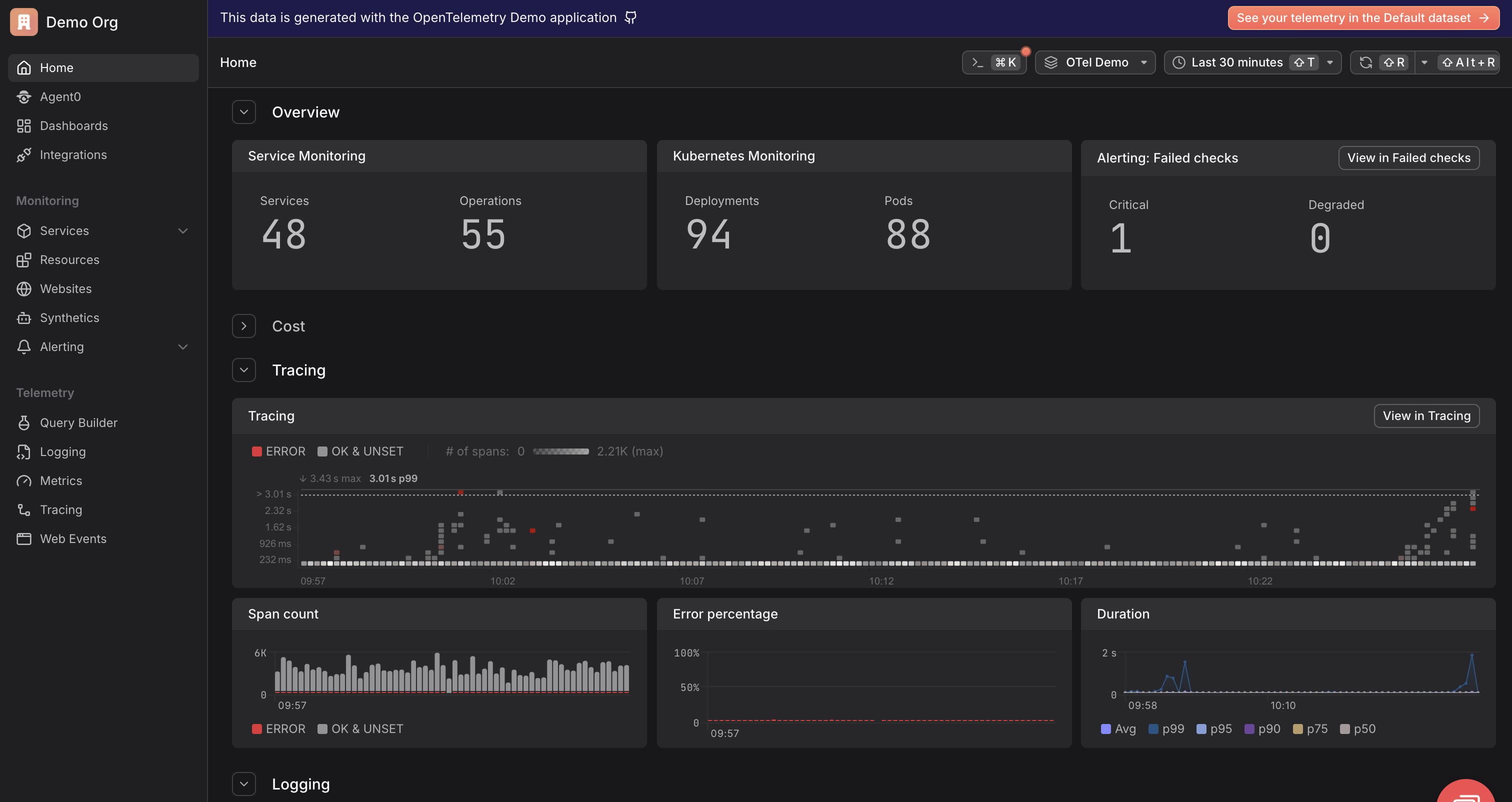The height and width of the screenshot is (802, 1512).
Task: Open Last 30 minutes time range picker
Action: 1236,62
